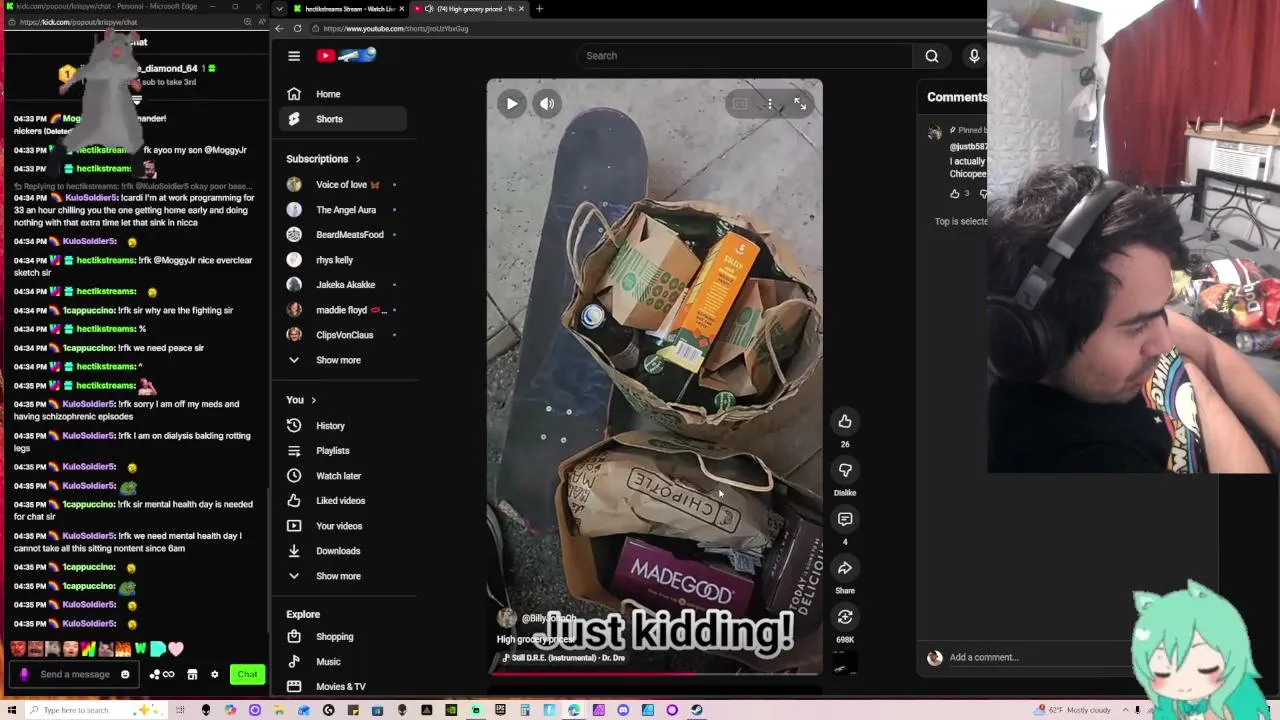Insert the pink heart emote in Kick chat
Screen dimensions: 1280x720
(x=176, y=649)
